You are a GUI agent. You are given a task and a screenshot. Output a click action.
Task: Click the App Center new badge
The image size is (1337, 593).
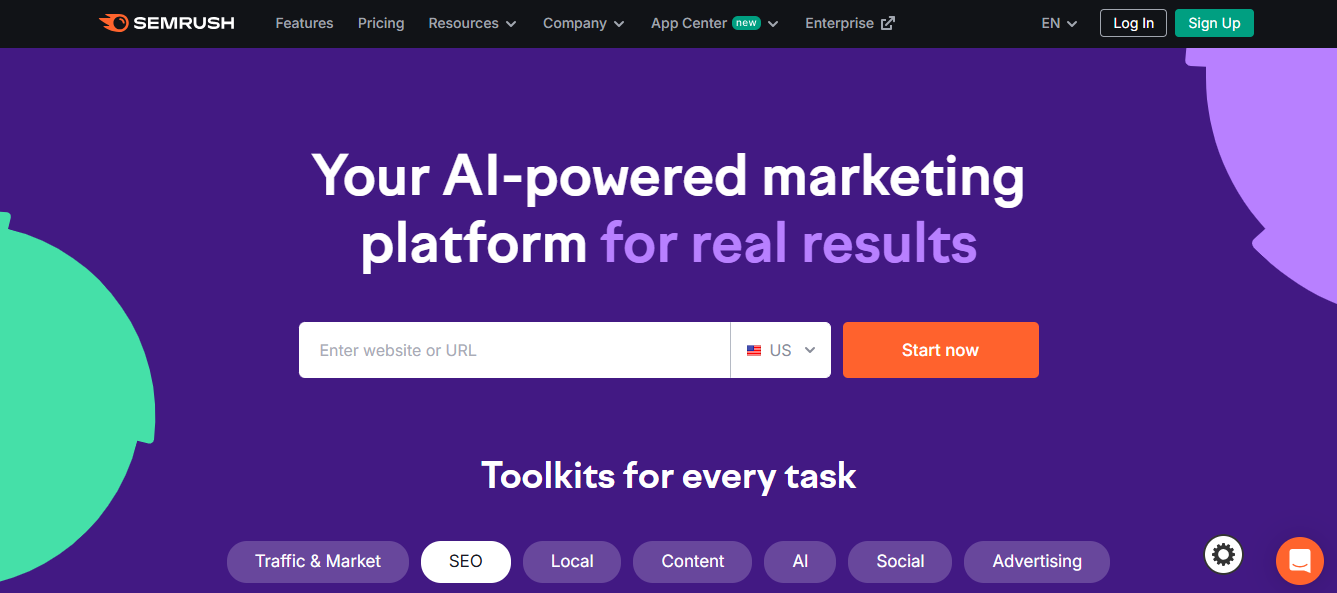pos(746,22)
